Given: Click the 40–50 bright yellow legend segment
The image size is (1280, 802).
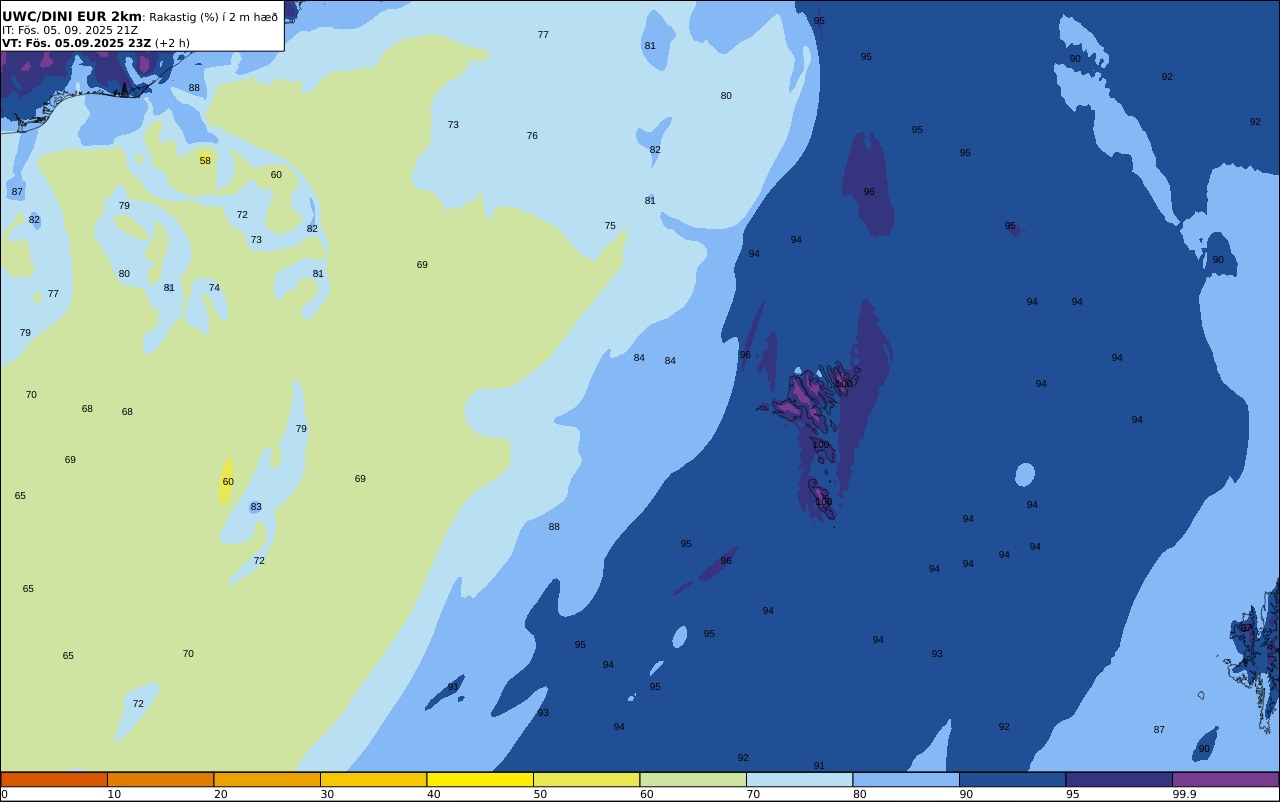Looking at the screenshot, I should tap(480, 779).
